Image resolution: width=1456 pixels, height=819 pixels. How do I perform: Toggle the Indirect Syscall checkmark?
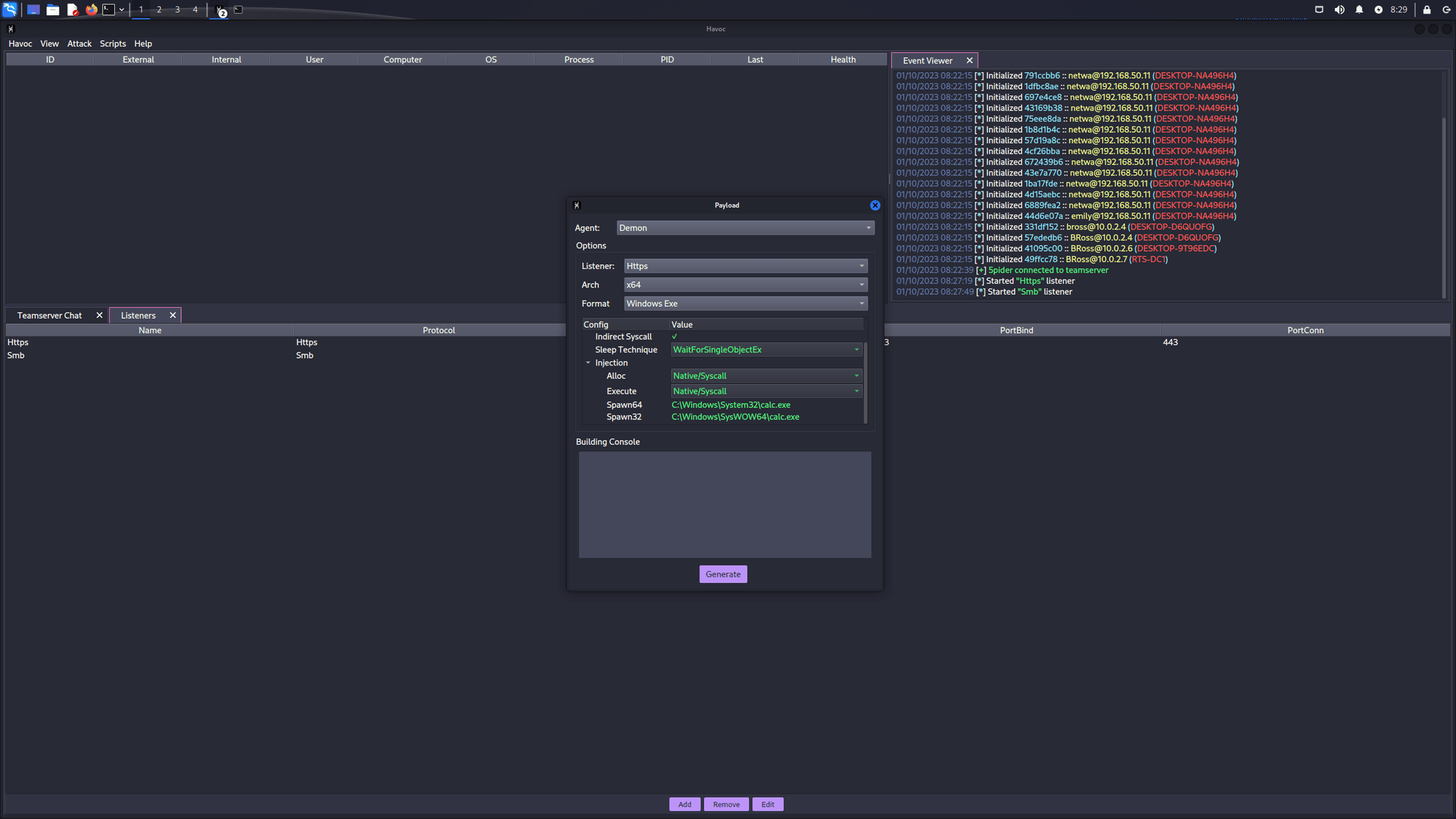674,336
